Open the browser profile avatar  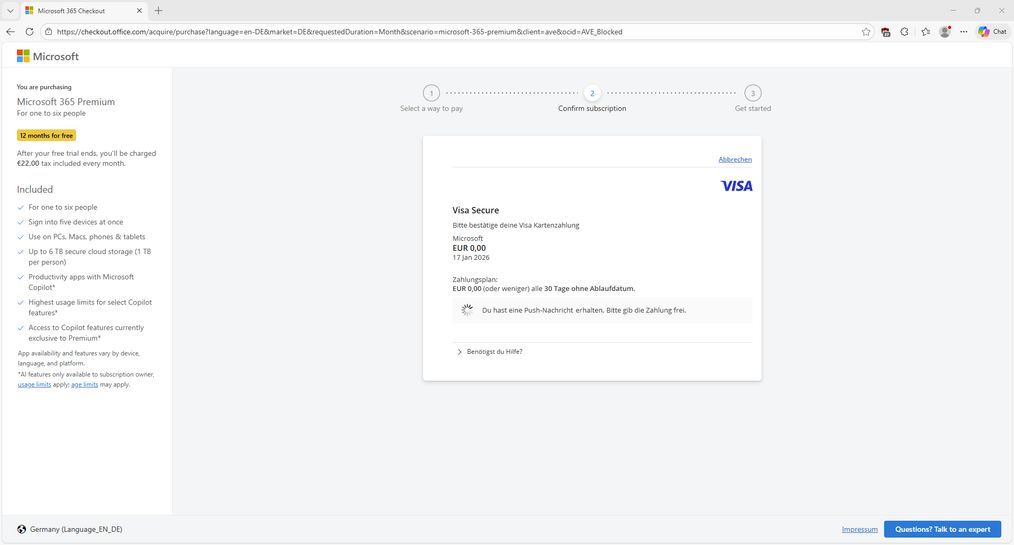945,31
